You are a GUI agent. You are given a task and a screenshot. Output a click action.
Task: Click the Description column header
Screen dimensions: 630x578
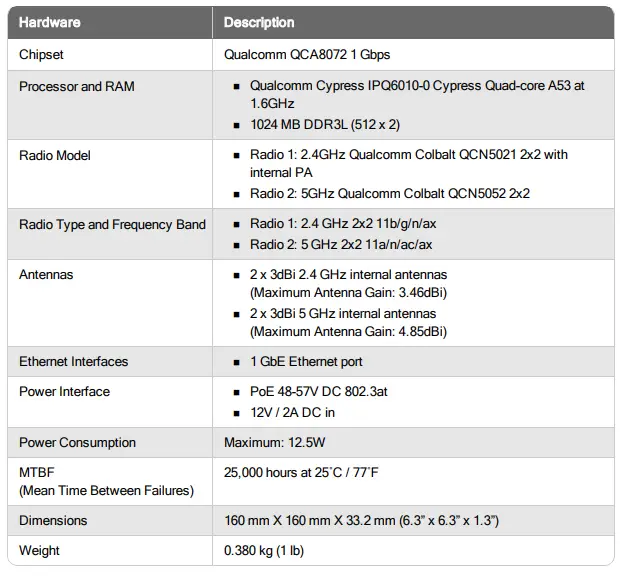point(259,22)
